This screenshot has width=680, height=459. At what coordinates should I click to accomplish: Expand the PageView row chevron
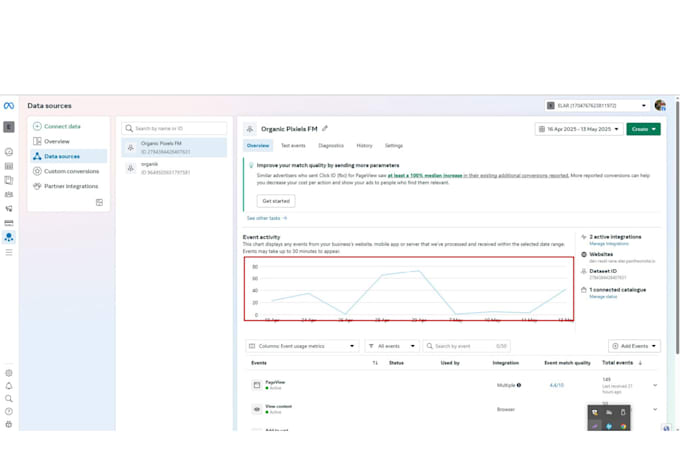click(655, 385)
